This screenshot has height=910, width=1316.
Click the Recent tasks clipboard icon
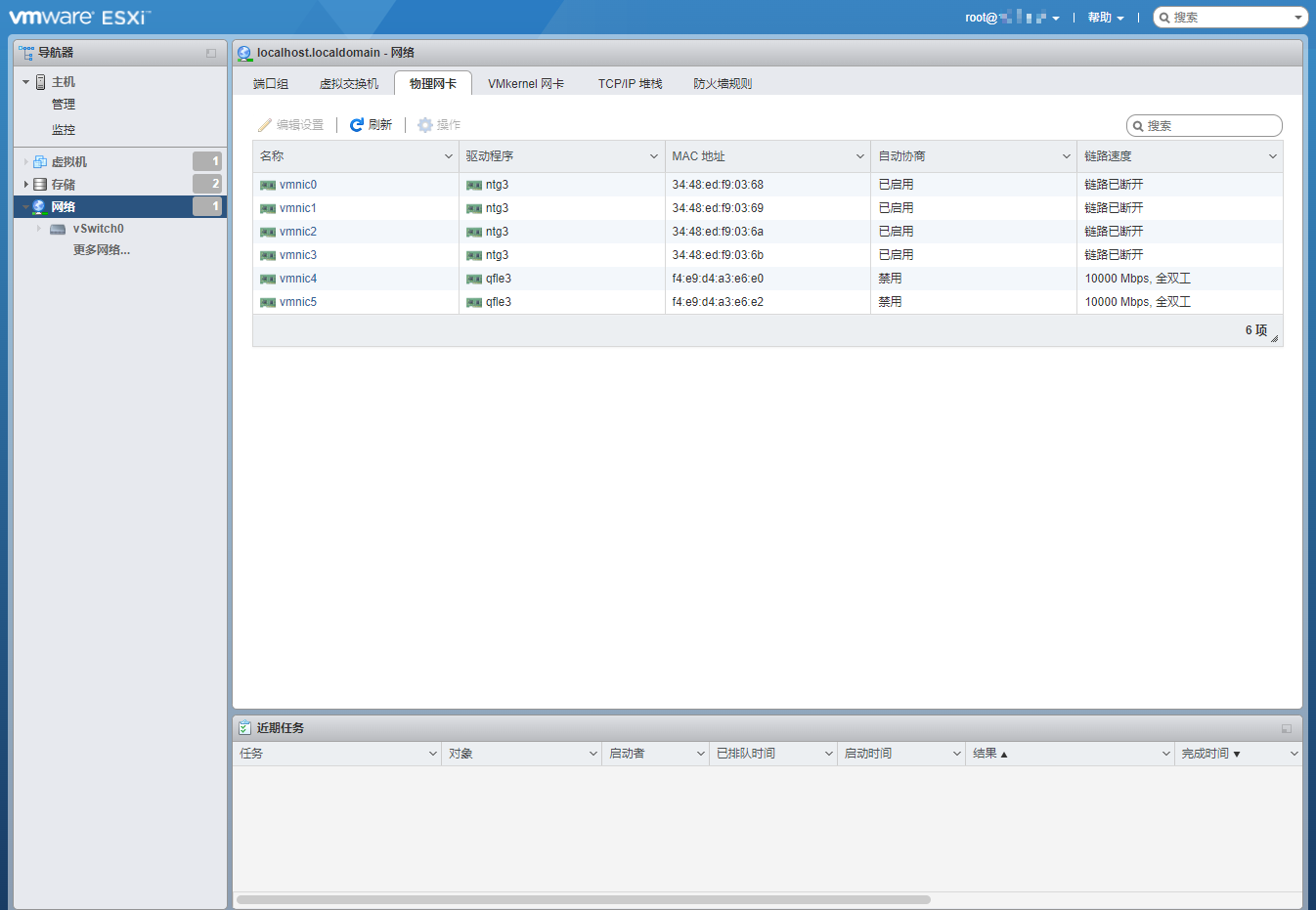pyautogui.click(x=244, y=728)
